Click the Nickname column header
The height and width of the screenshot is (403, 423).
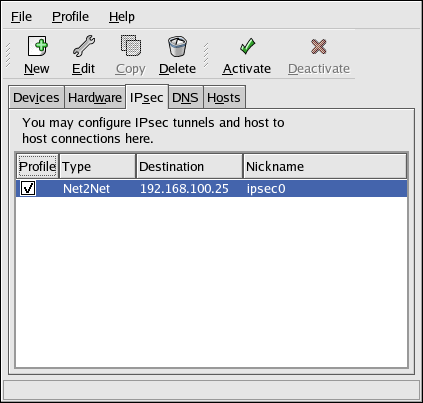point(325,166)
